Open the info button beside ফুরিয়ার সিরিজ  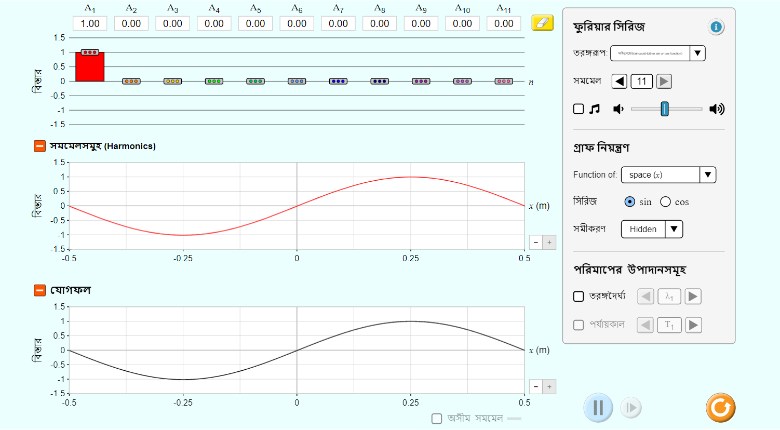[716, 27]
